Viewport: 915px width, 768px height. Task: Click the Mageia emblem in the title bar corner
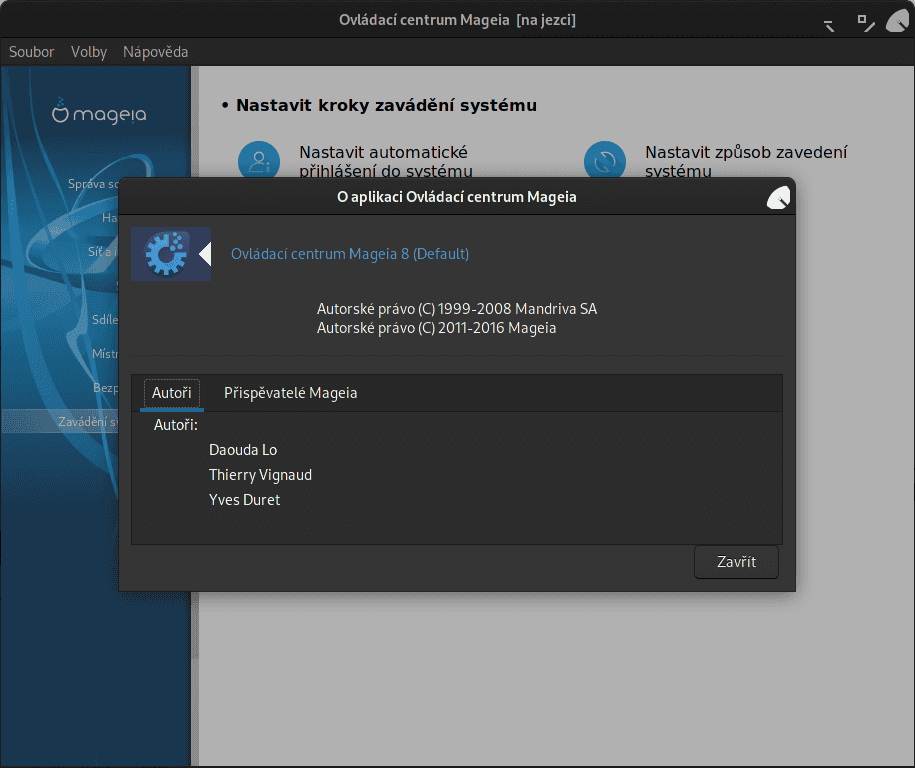click(895, 19)
